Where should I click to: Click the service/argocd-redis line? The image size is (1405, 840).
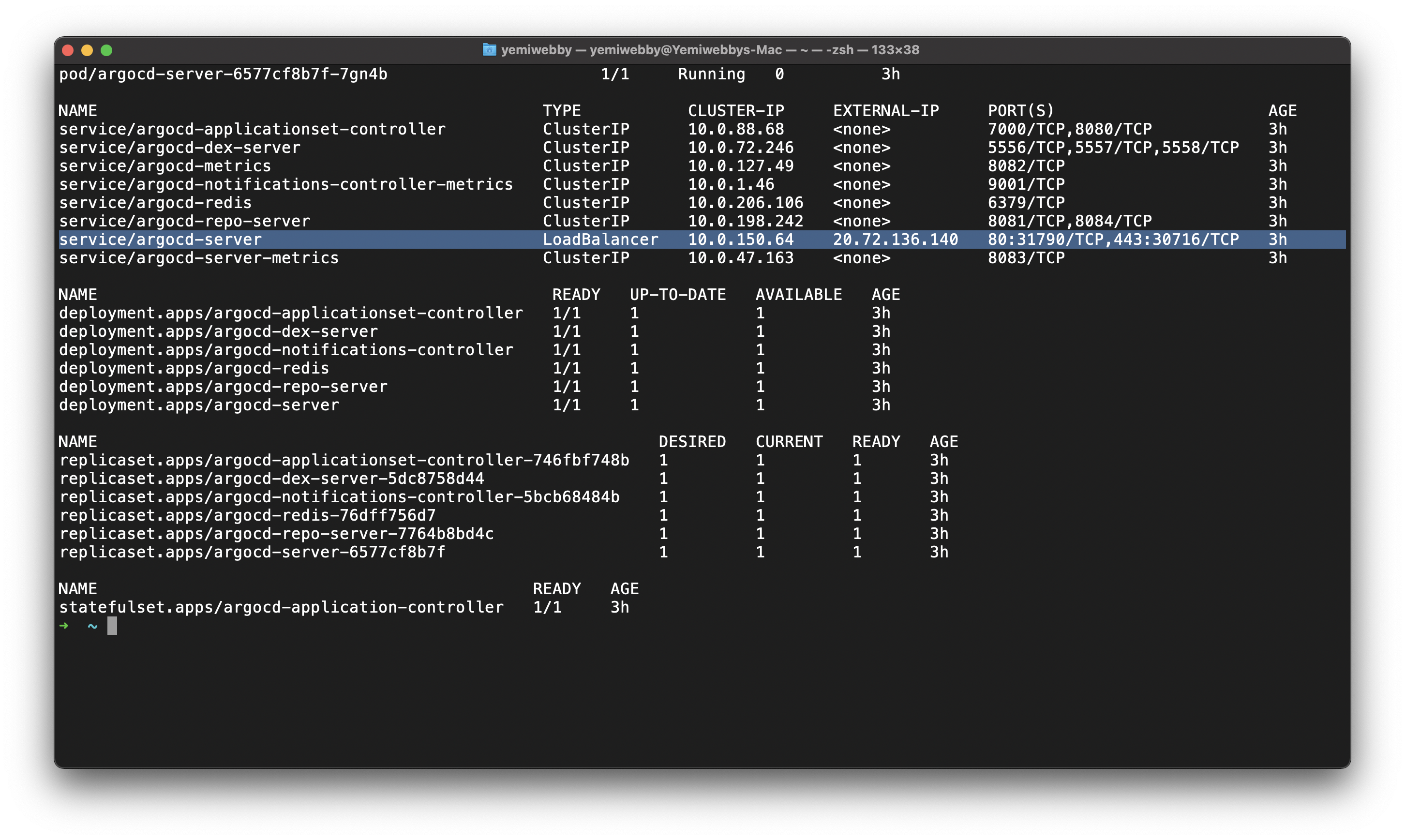[x=155, y=202]
